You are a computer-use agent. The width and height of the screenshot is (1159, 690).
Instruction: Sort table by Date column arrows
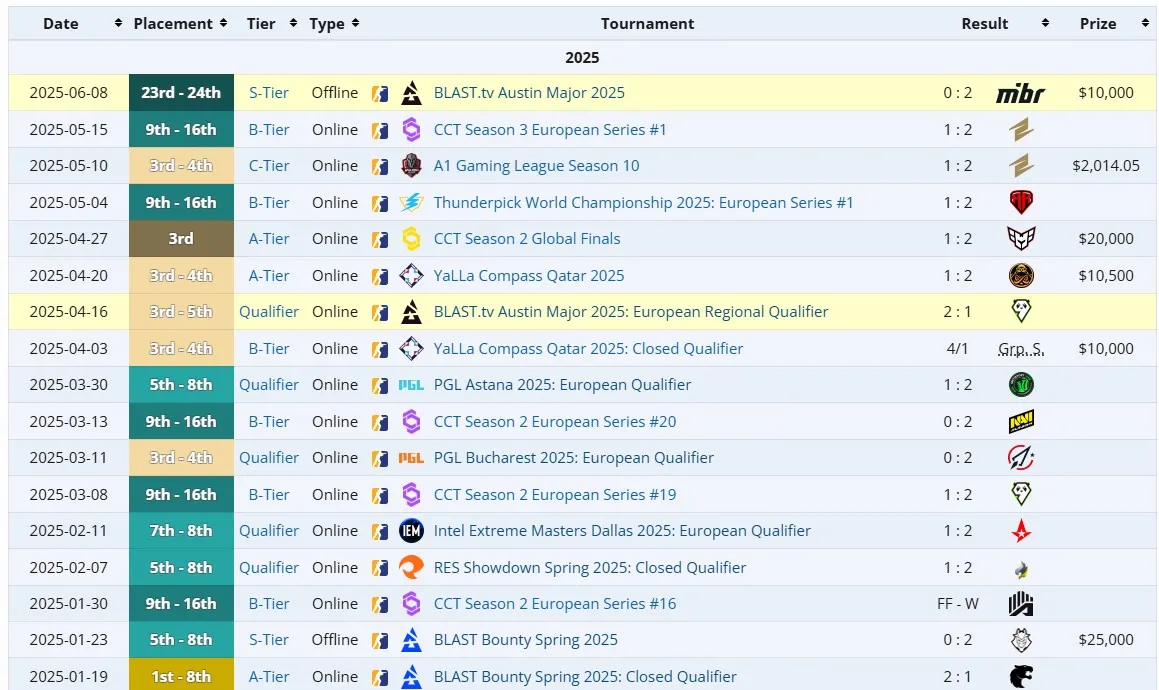118,24
